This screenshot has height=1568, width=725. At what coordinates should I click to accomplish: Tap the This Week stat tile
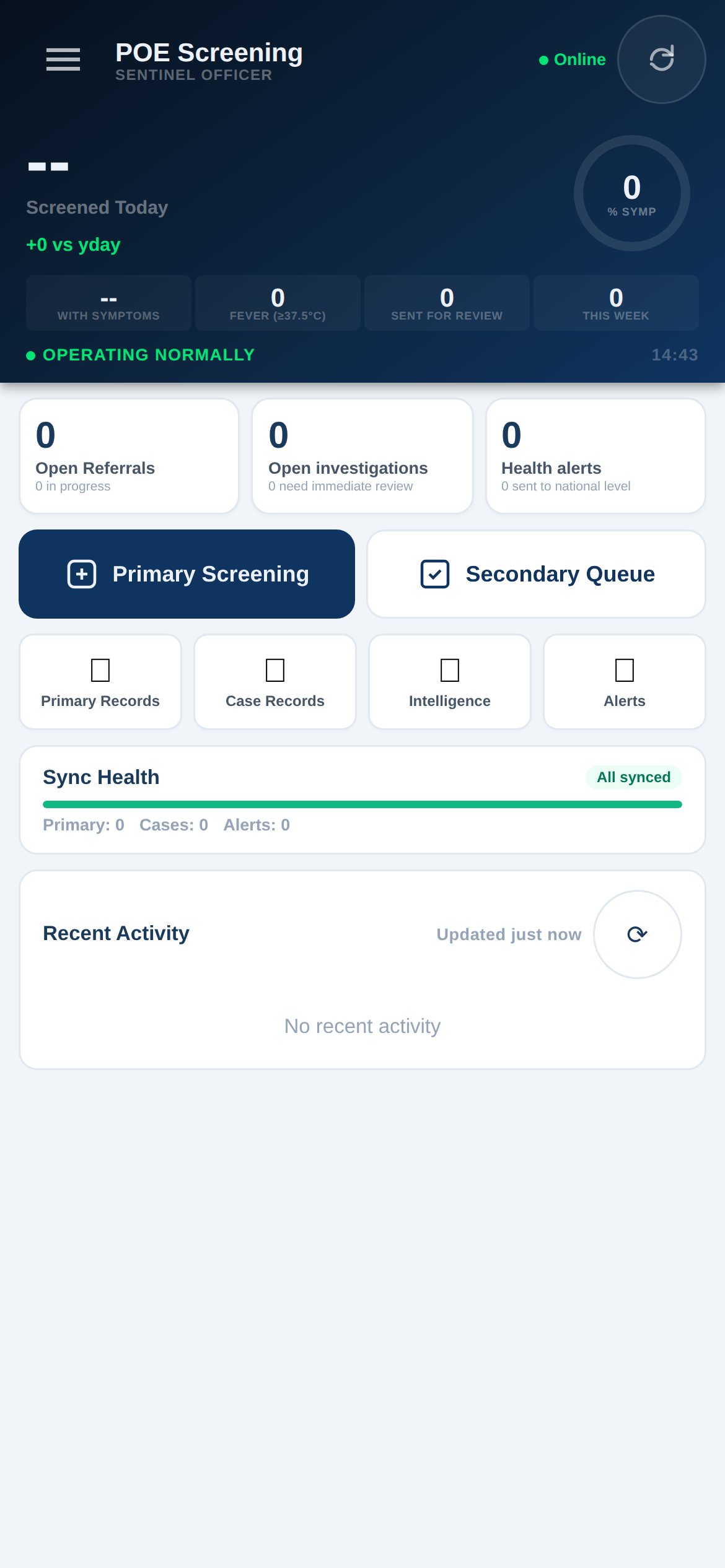(616, 303)
